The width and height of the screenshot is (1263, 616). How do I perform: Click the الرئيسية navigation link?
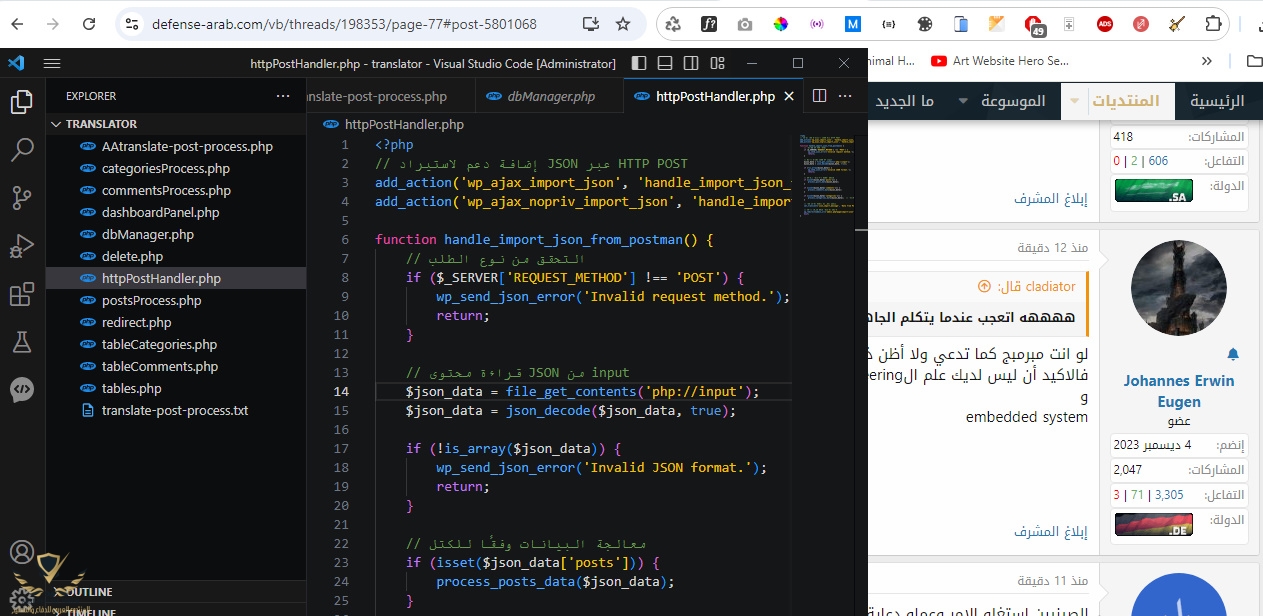coord(1217,101)
